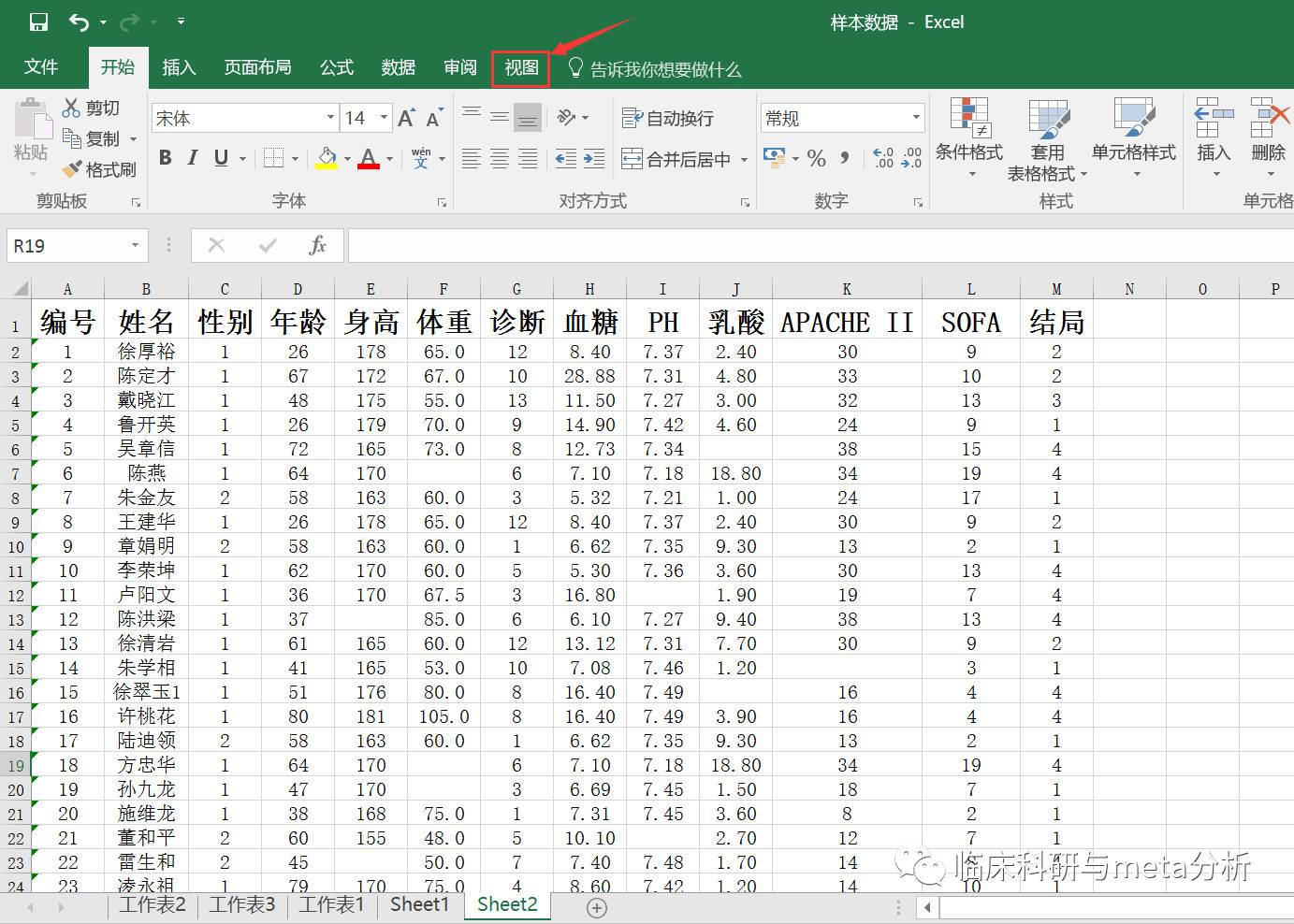Open the Customize Quick Access Toolbar dropdown

(x=181, y=22)
